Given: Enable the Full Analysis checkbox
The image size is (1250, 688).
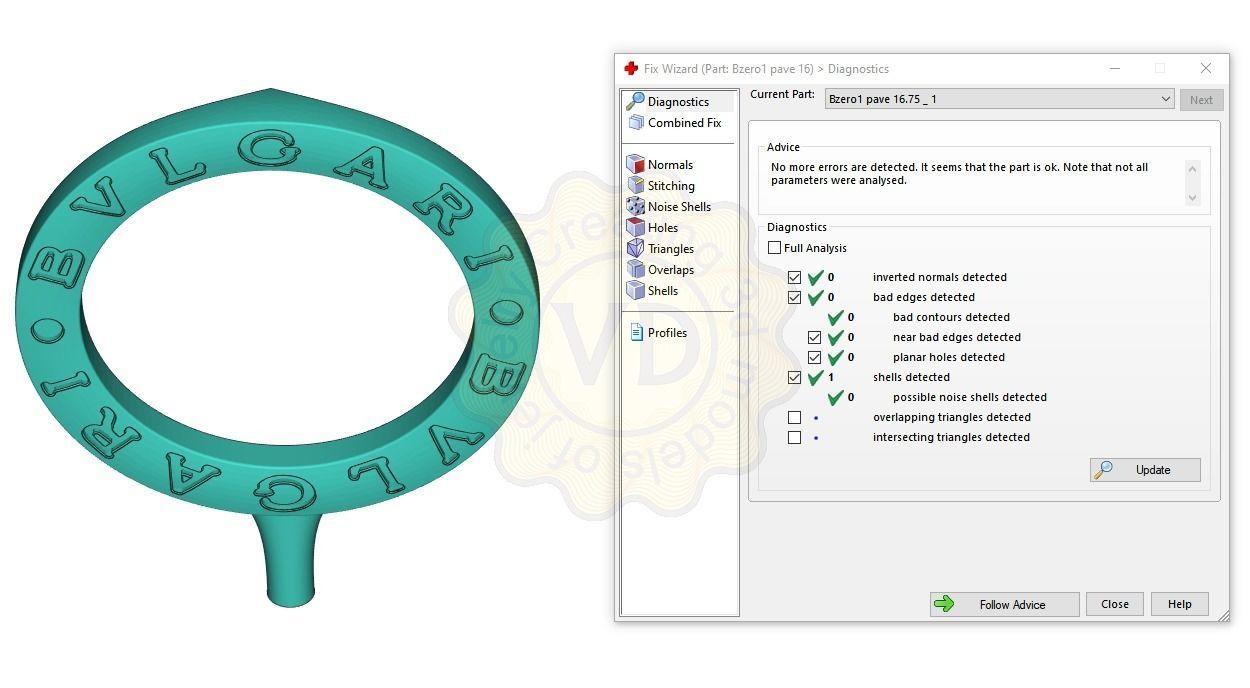Looking at the screenshot, I should (775, 248).
